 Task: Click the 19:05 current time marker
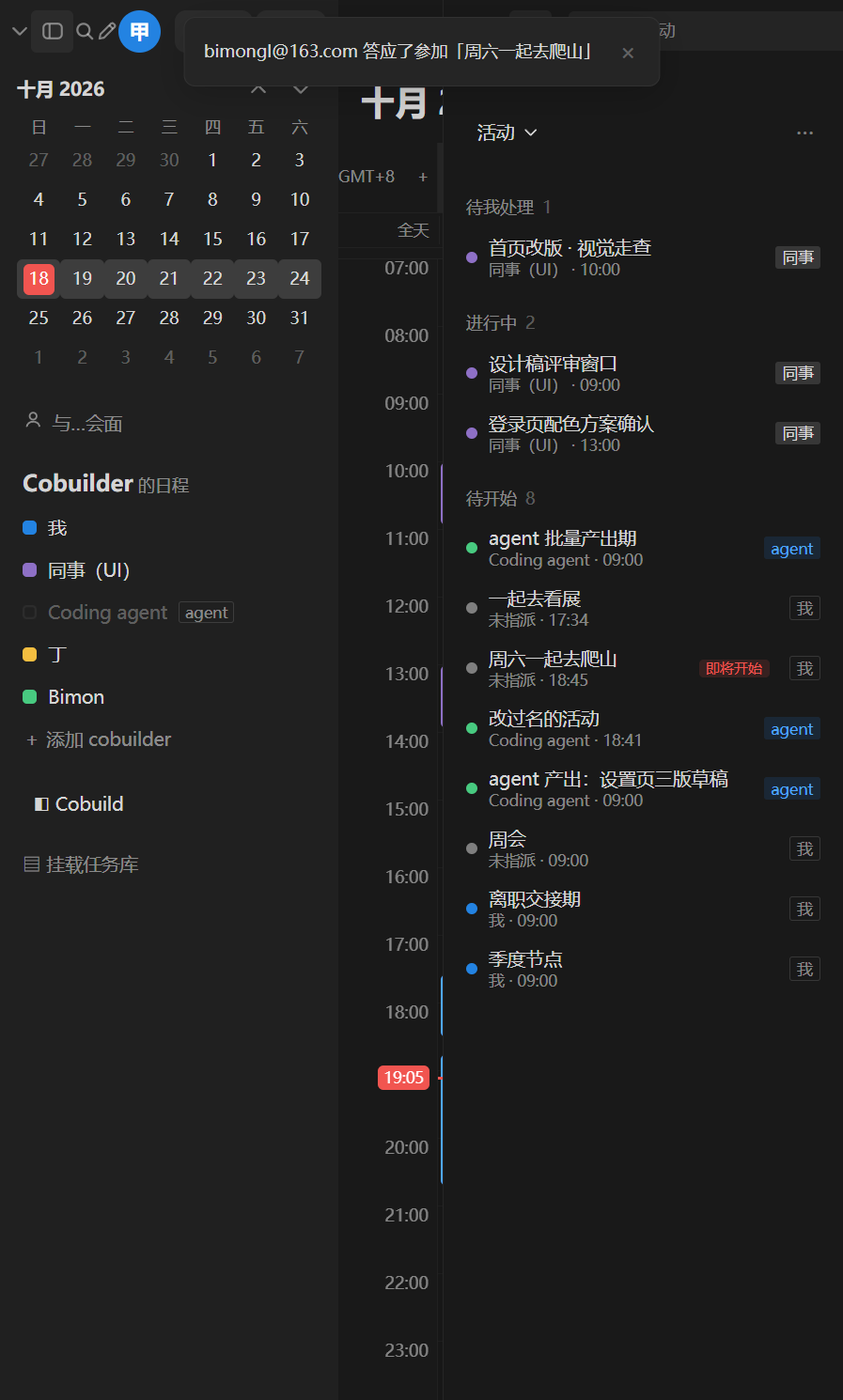point(403,1078)
